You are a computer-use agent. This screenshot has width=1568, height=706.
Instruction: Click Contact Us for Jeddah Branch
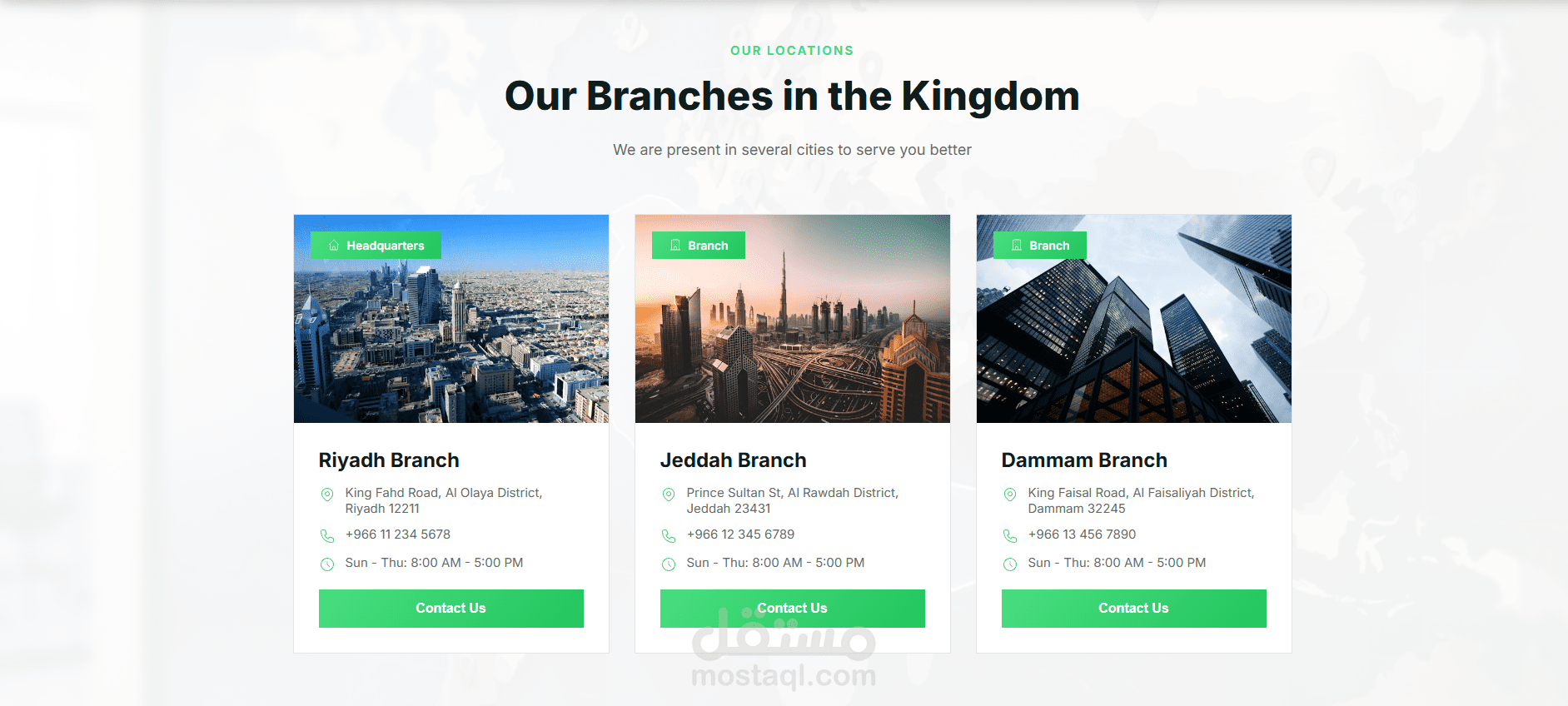pos(793,609)
